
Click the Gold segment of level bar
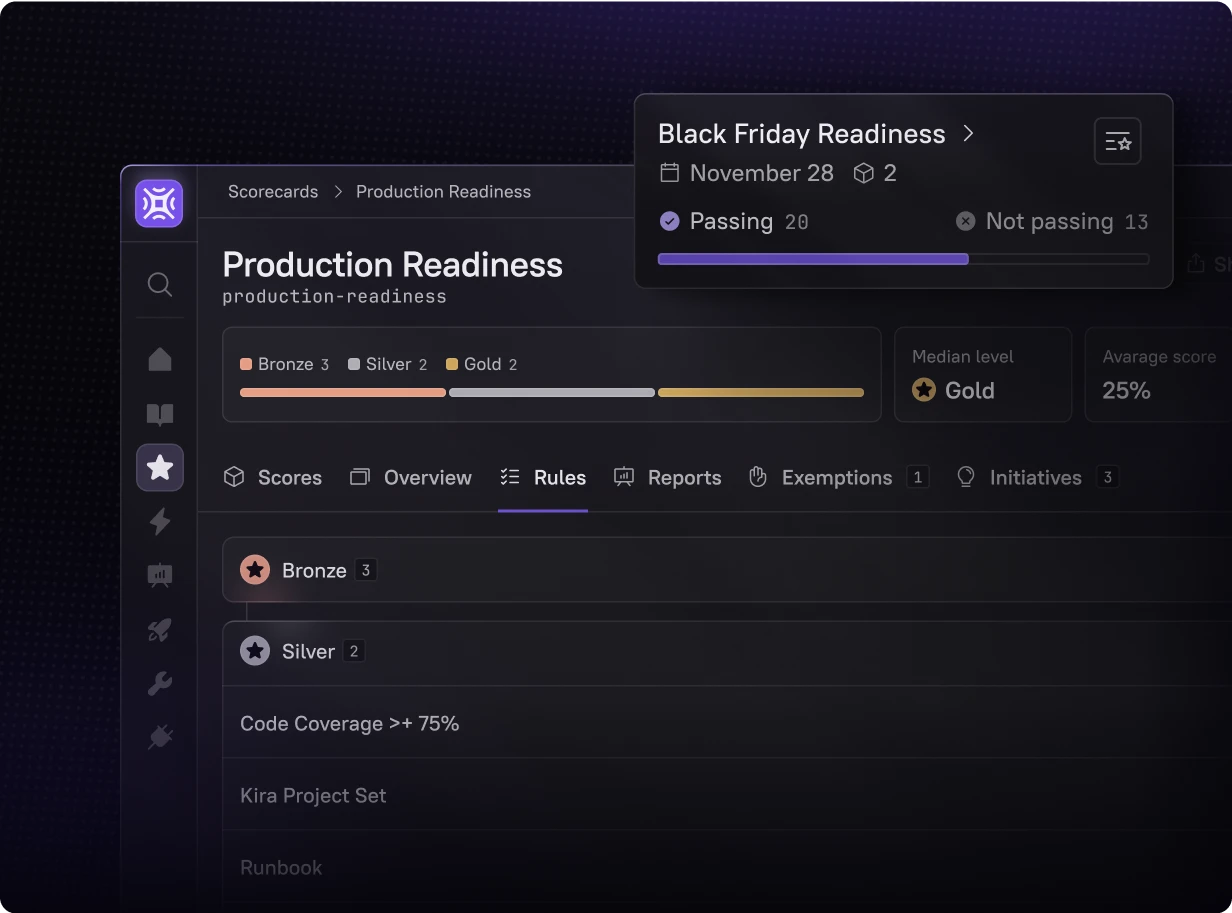(761, 393)
